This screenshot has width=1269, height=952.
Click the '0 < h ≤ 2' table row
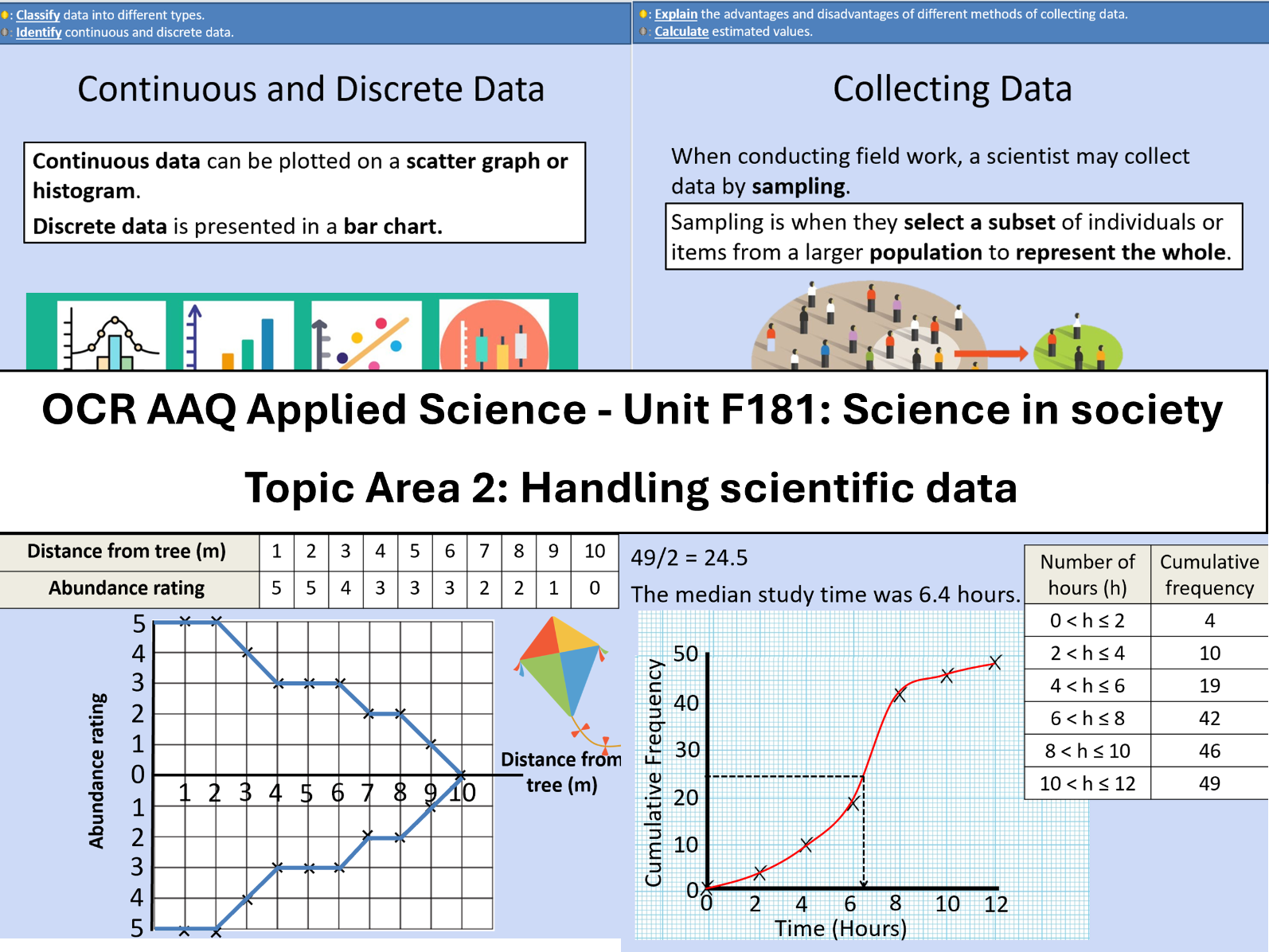click(x=1146, y=621)
